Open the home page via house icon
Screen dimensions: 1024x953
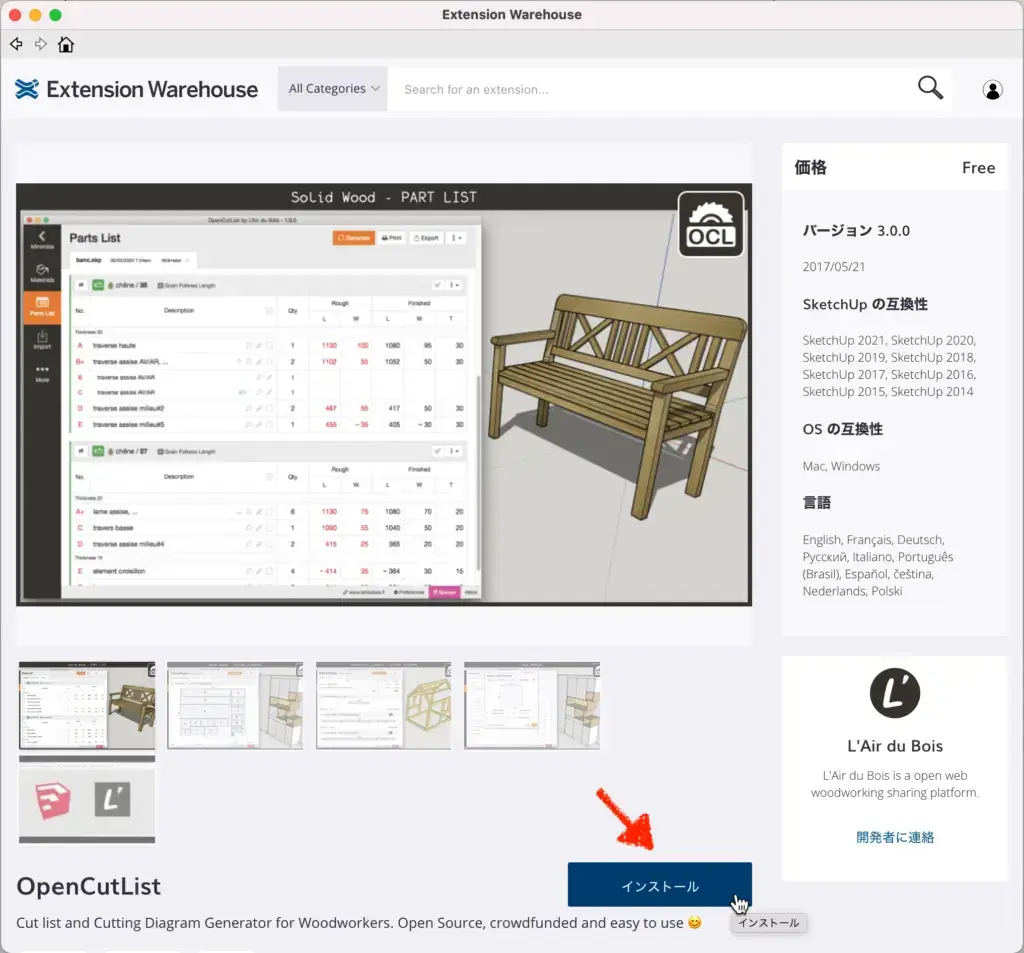tap(66, 44)
